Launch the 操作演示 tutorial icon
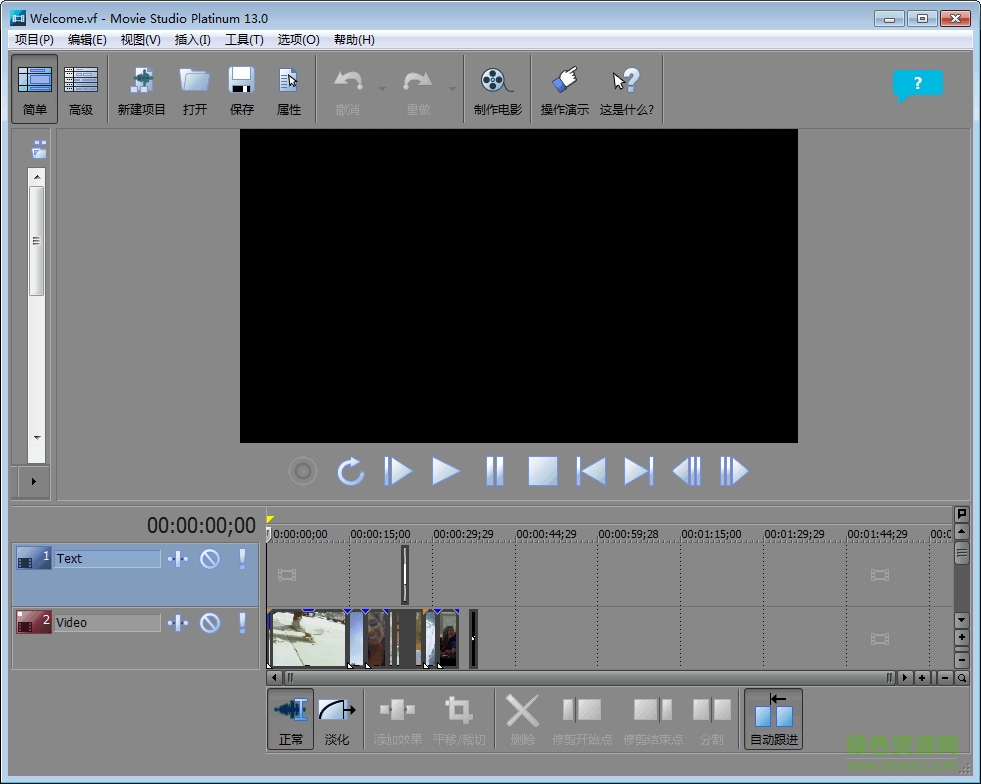Viewport: 981px width, 784px height. pyautogui.click(x=563, y=88)
